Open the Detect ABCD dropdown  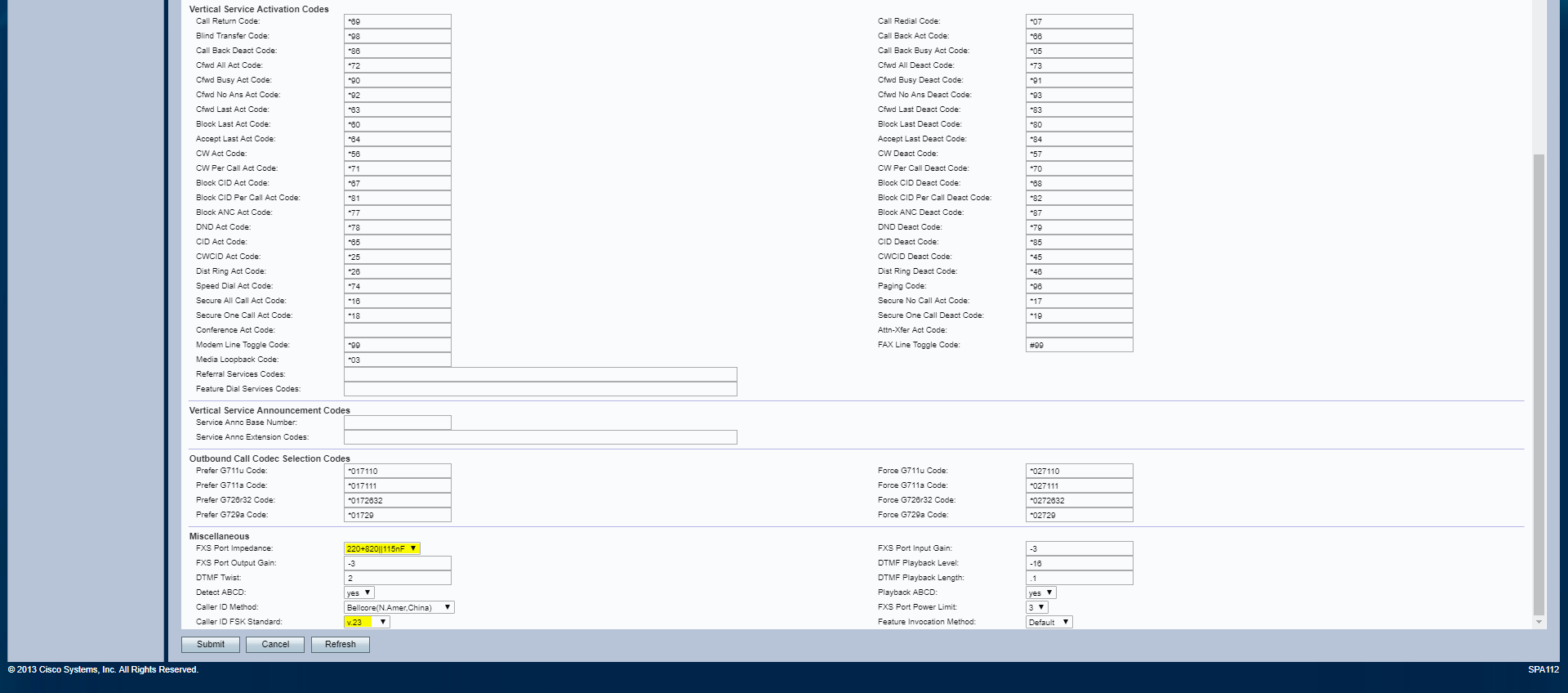point(359,592)
